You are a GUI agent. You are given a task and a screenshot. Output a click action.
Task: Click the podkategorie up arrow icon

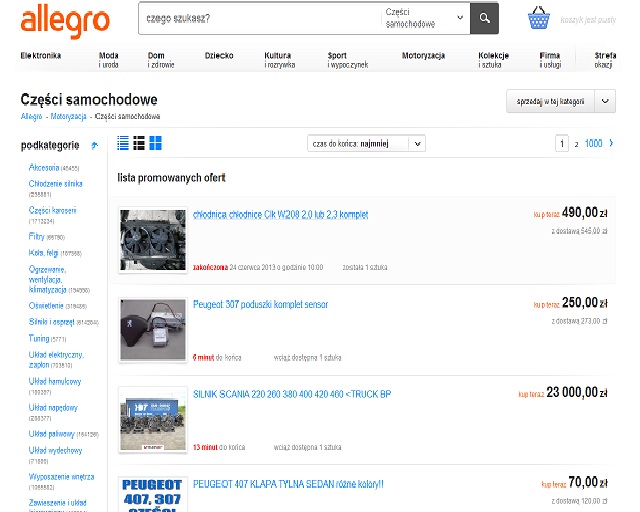tap(95, 145)
